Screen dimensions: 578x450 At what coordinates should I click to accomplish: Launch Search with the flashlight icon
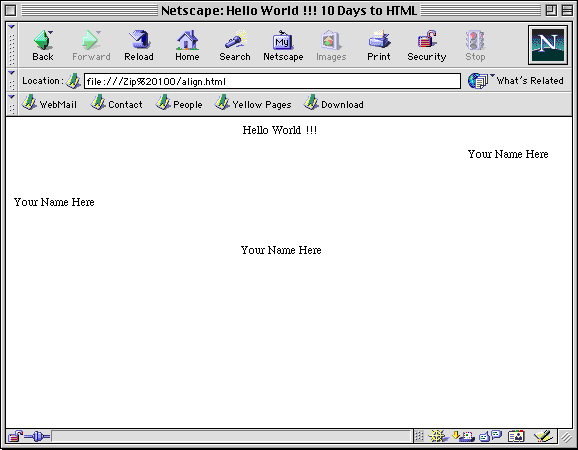pyautogui.click(x=235, y=45)
